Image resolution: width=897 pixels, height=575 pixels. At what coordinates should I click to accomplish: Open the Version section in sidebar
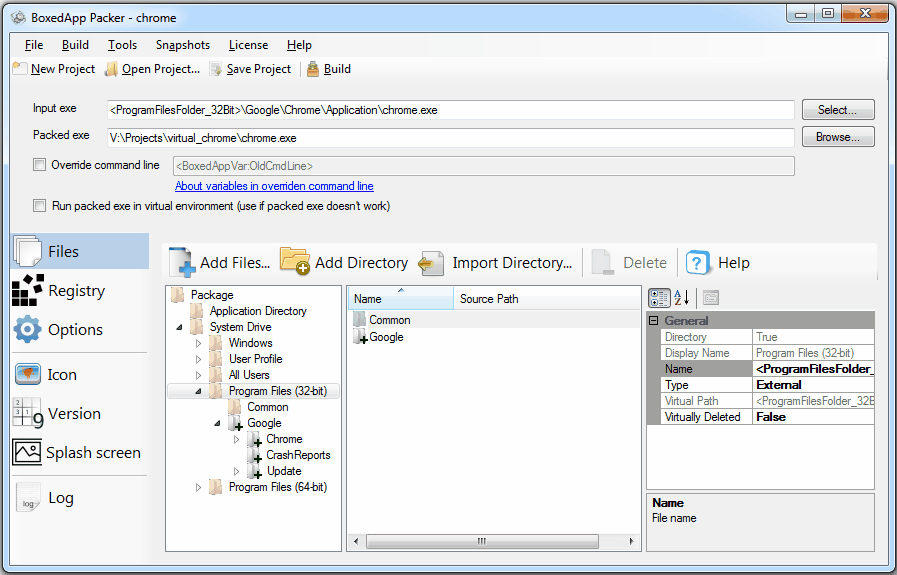57,414
